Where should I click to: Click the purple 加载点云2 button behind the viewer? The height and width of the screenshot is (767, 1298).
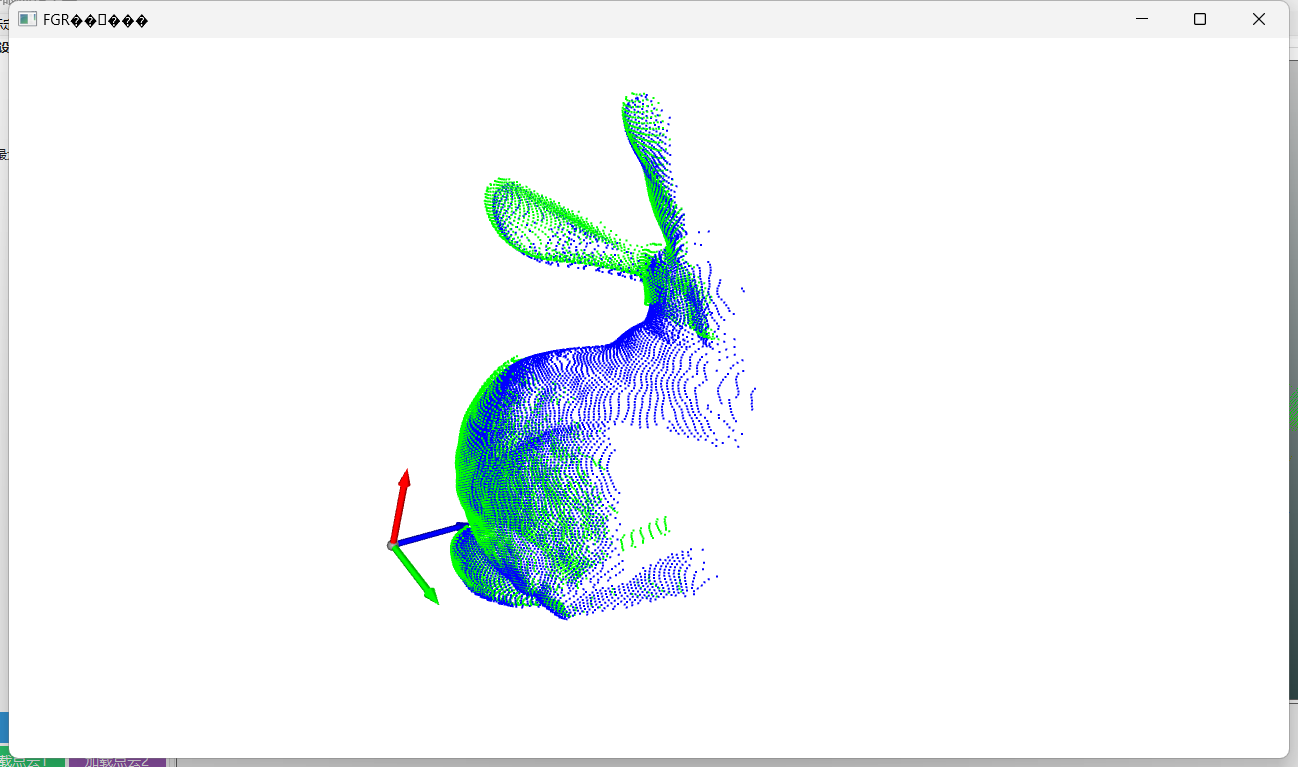coord(117,762)
